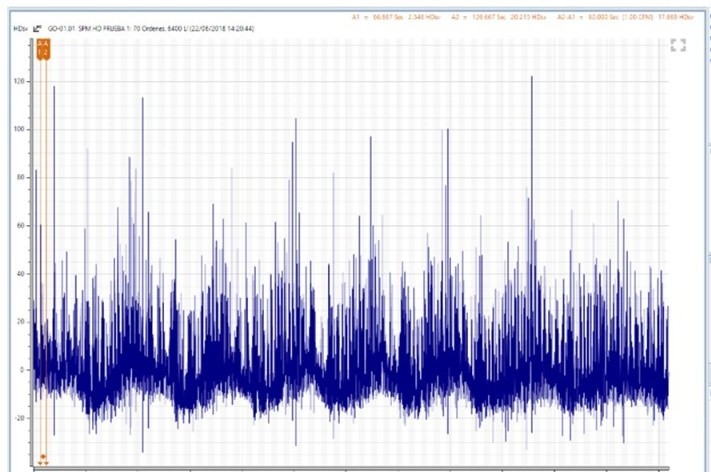This screenshot has width=711, height=472.
Task: Click the tallest signal peak above 120
Action: (x=531, y=78)
